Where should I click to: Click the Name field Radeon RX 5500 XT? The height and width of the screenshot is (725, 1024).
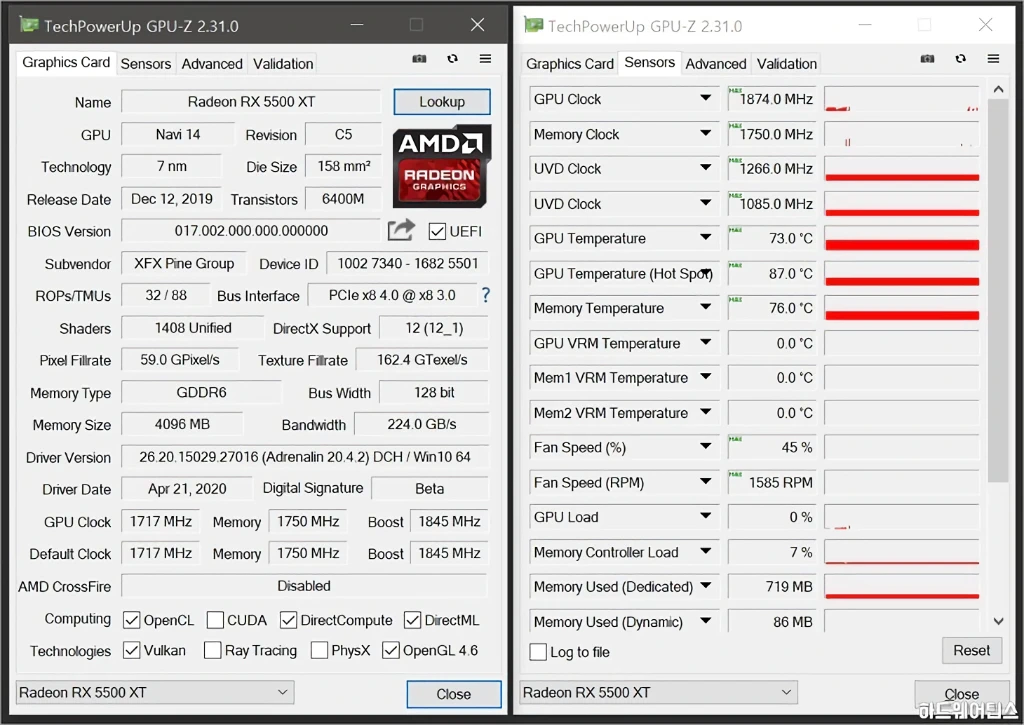251,102
